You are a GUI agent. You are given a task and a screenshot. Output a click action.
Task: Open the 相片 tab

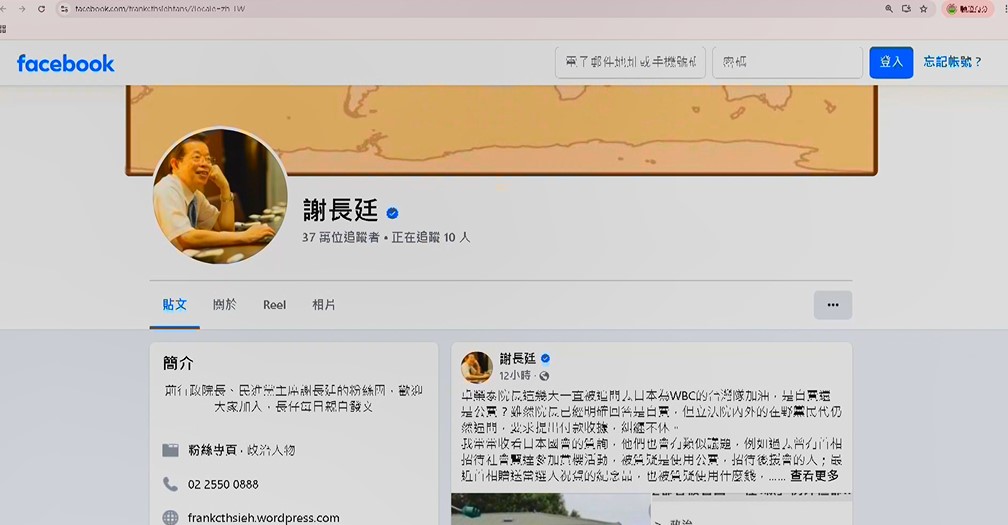tap(323, 305)
